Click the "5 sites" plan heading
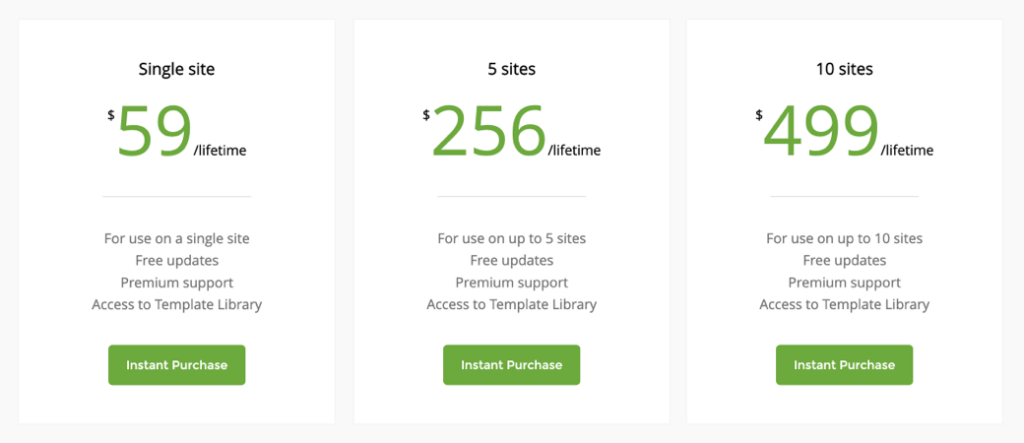The height and width of the screenshot is (443, 1024). point(511,70)
